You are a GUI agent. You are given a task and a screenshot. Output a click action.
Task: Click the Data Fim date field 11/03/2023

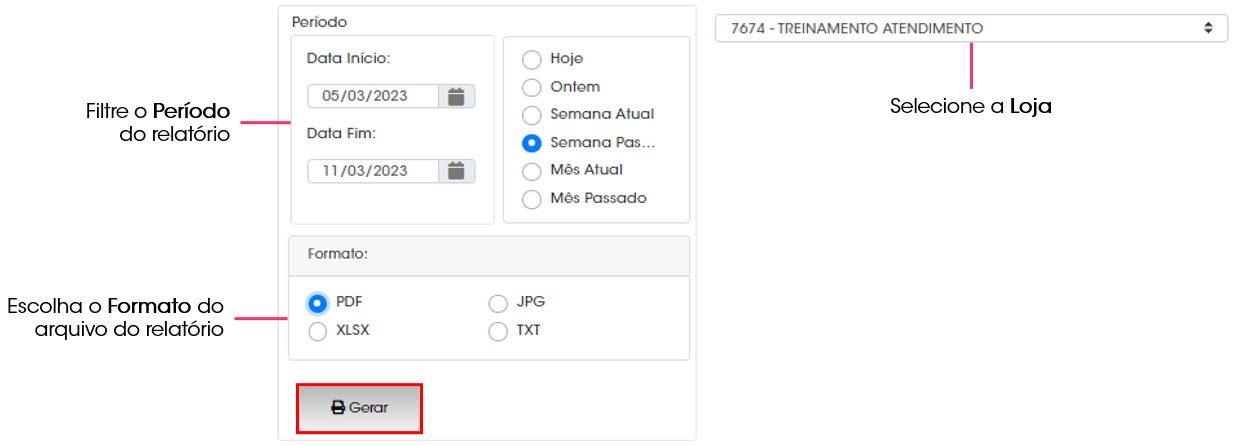373,171
